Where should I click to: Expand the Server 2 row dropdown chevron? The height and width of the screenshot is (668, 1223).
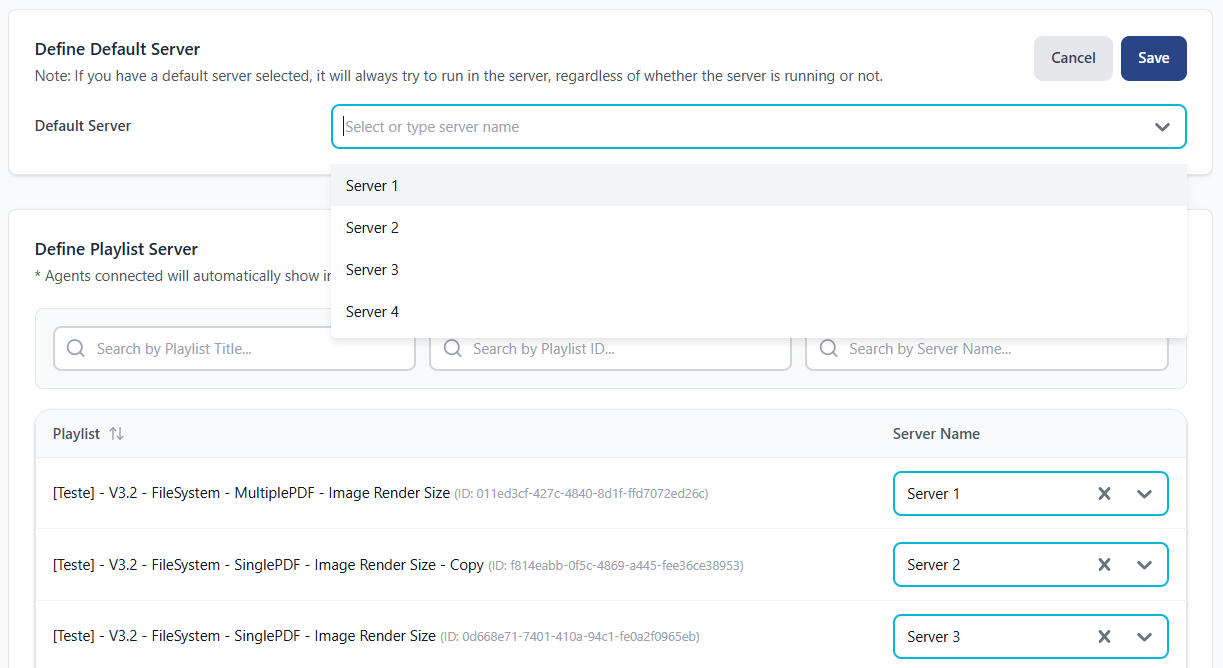click(1145, 565)
